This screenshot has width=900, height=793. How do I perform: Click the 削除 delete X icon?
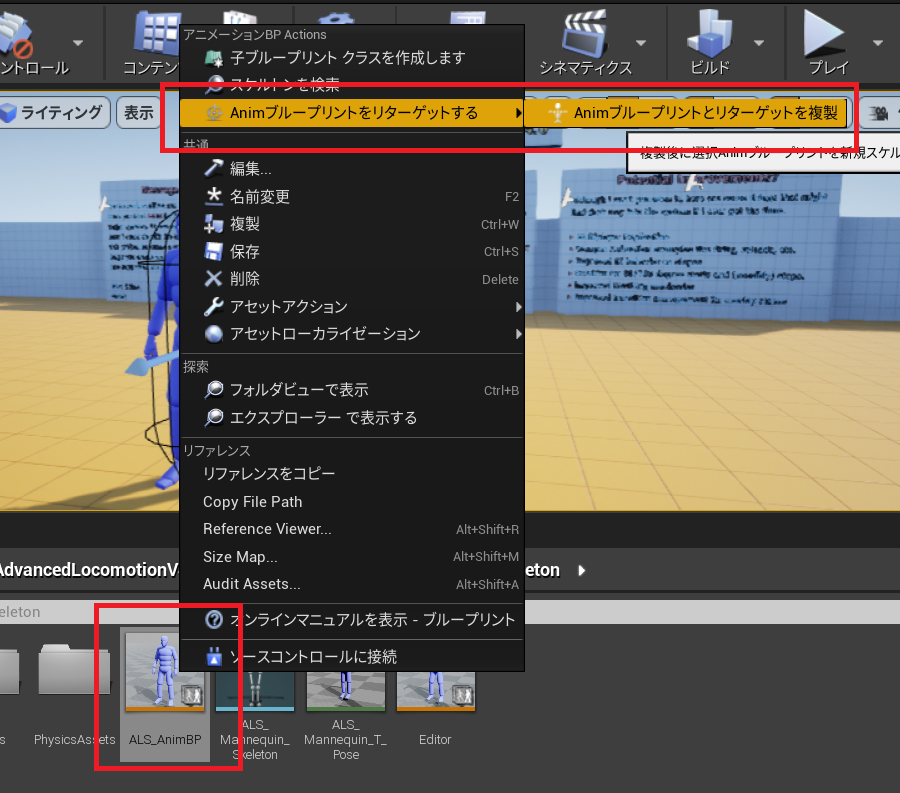[214, 279]
